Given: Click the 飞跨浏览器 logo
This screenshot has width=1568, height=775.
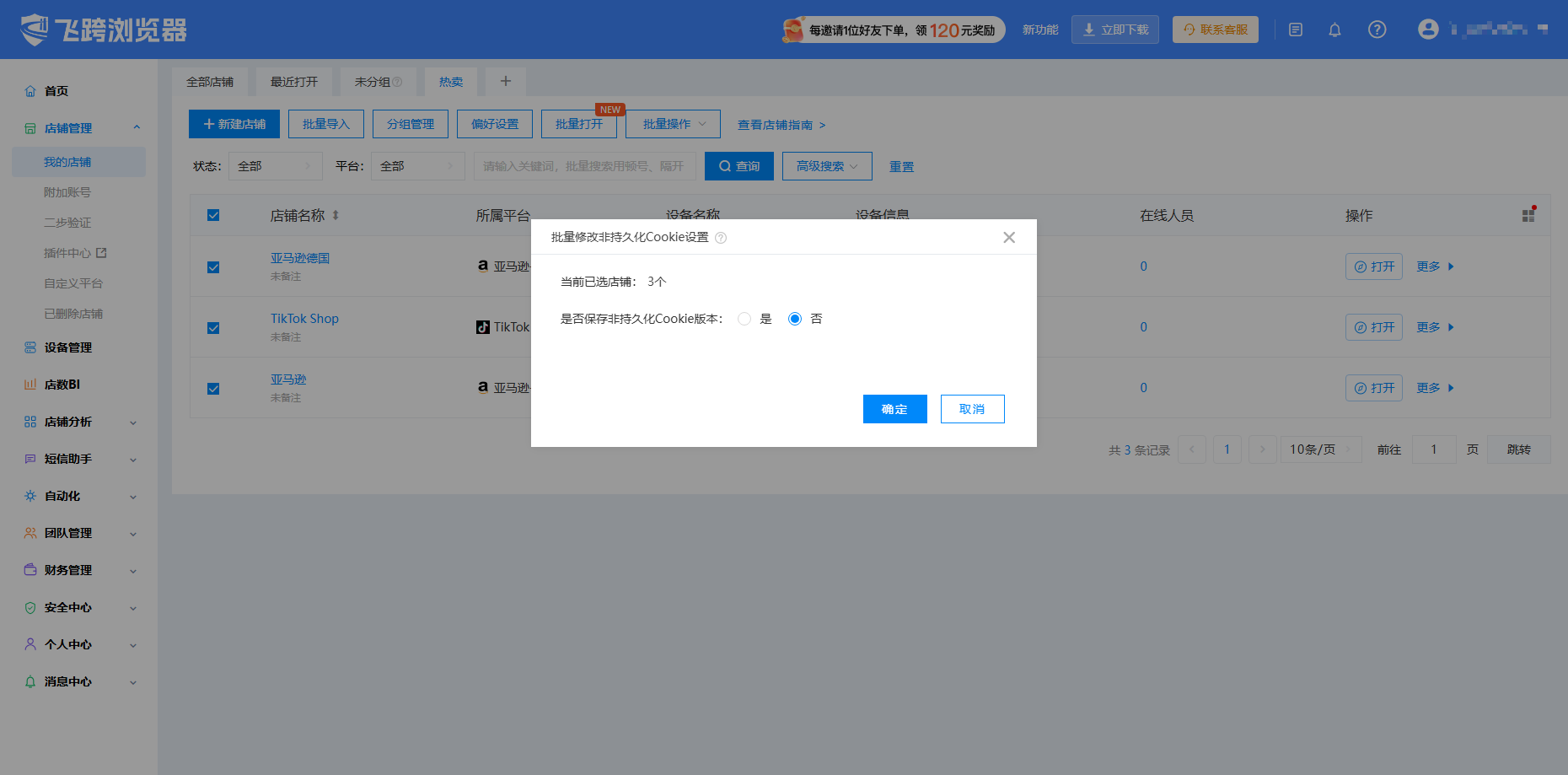Looking at the screenshot, I should click(x=104, y=30).
